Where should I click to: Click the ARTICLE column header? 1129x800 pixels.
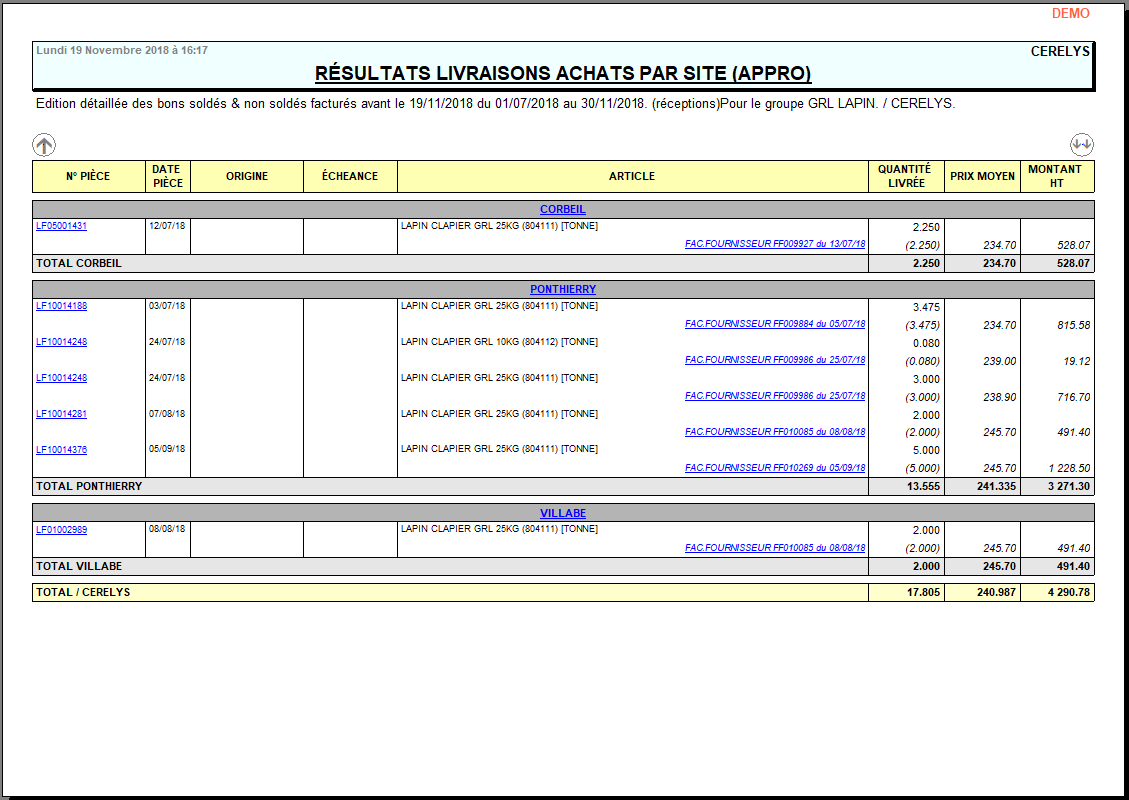(632, 176)
